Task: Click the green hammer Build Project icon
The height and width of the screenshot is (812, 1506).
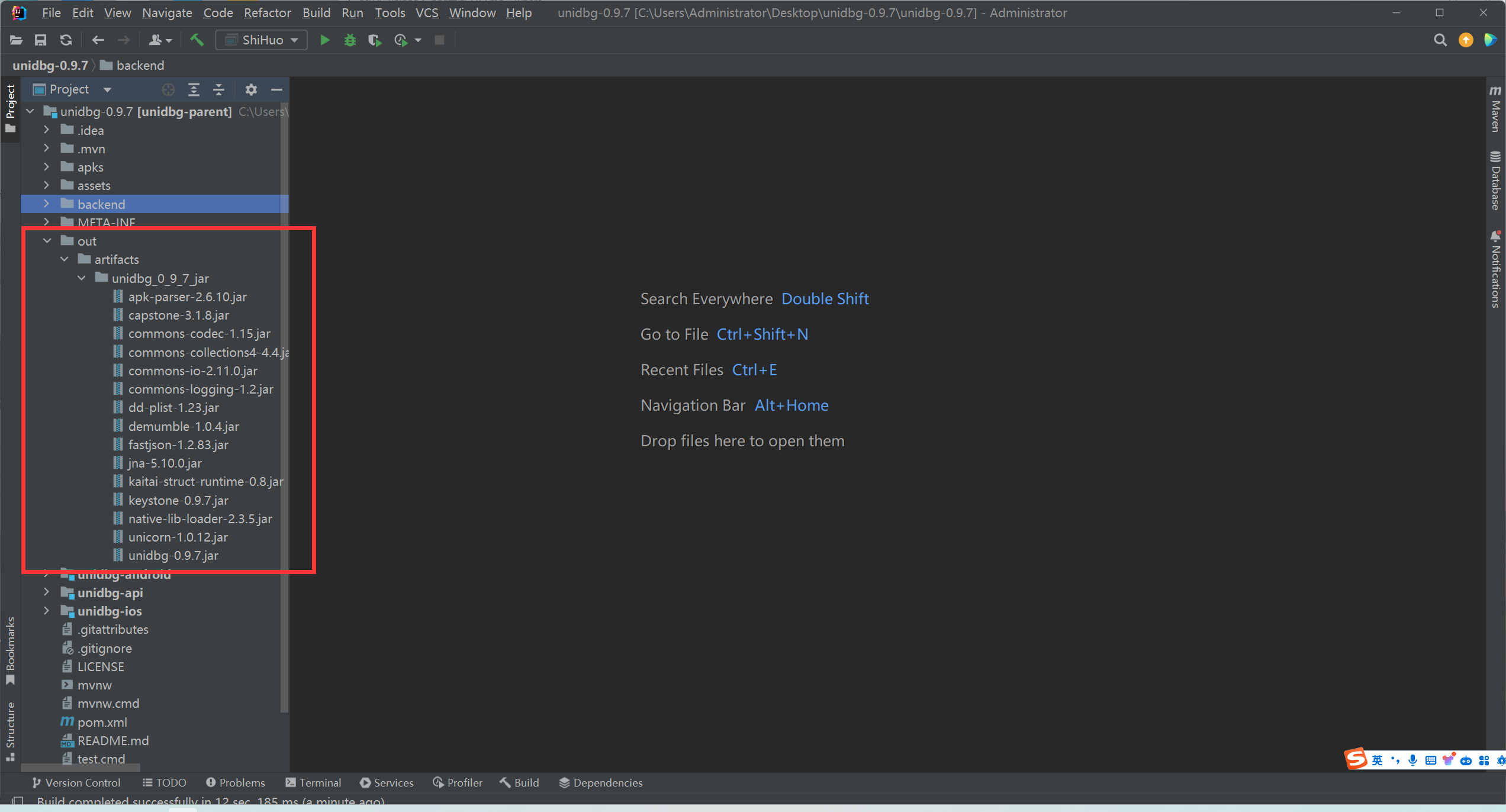Action: [197, 40]
